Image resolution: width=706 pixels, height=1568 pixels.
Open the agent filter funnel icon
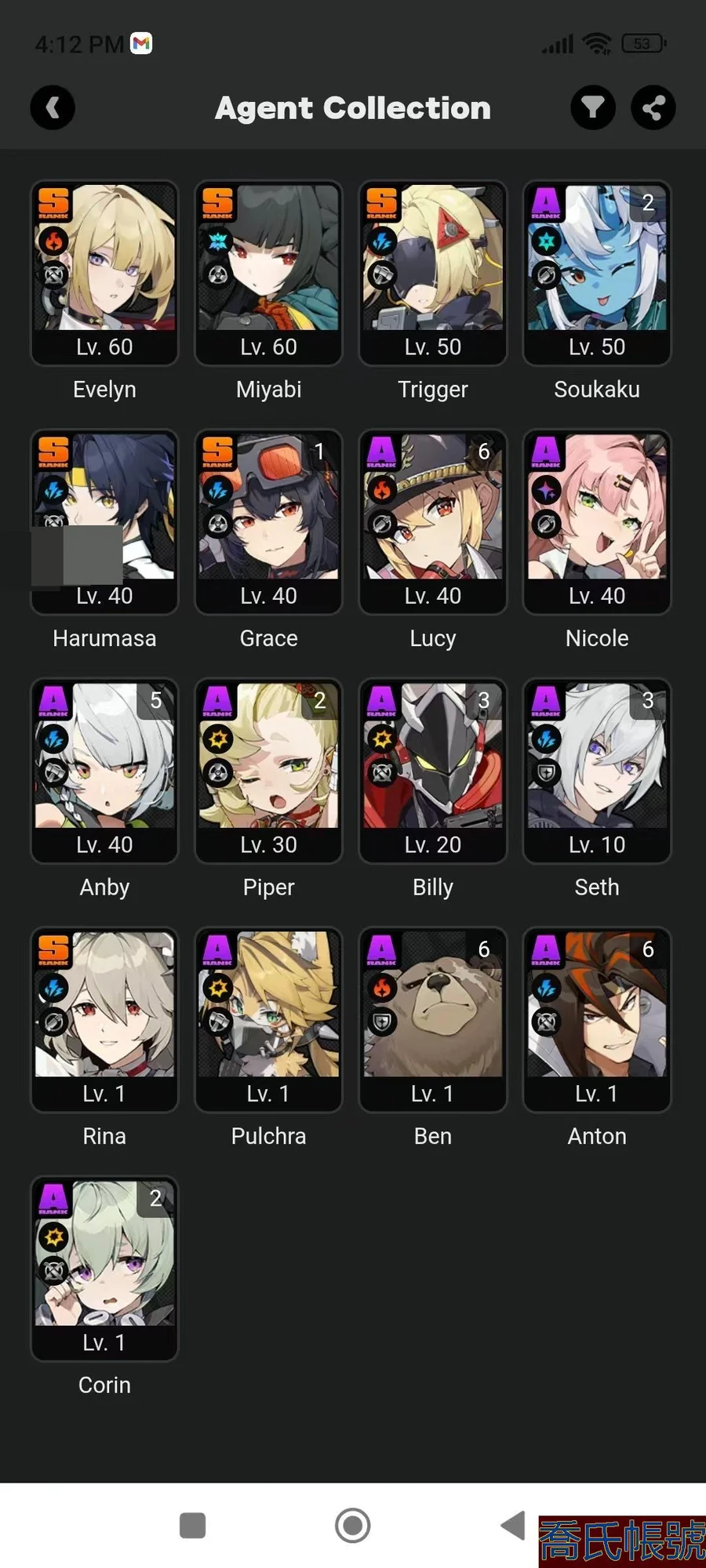coord(593,107)
